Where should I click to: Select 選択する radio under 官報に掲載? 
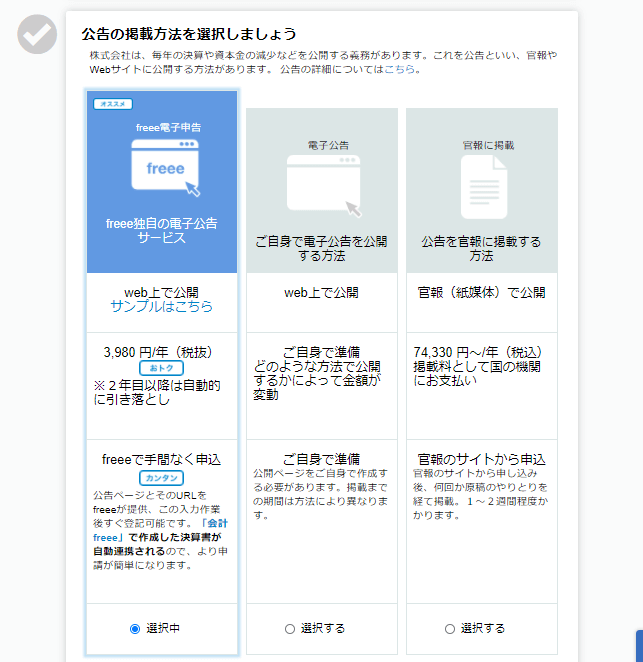450,629
